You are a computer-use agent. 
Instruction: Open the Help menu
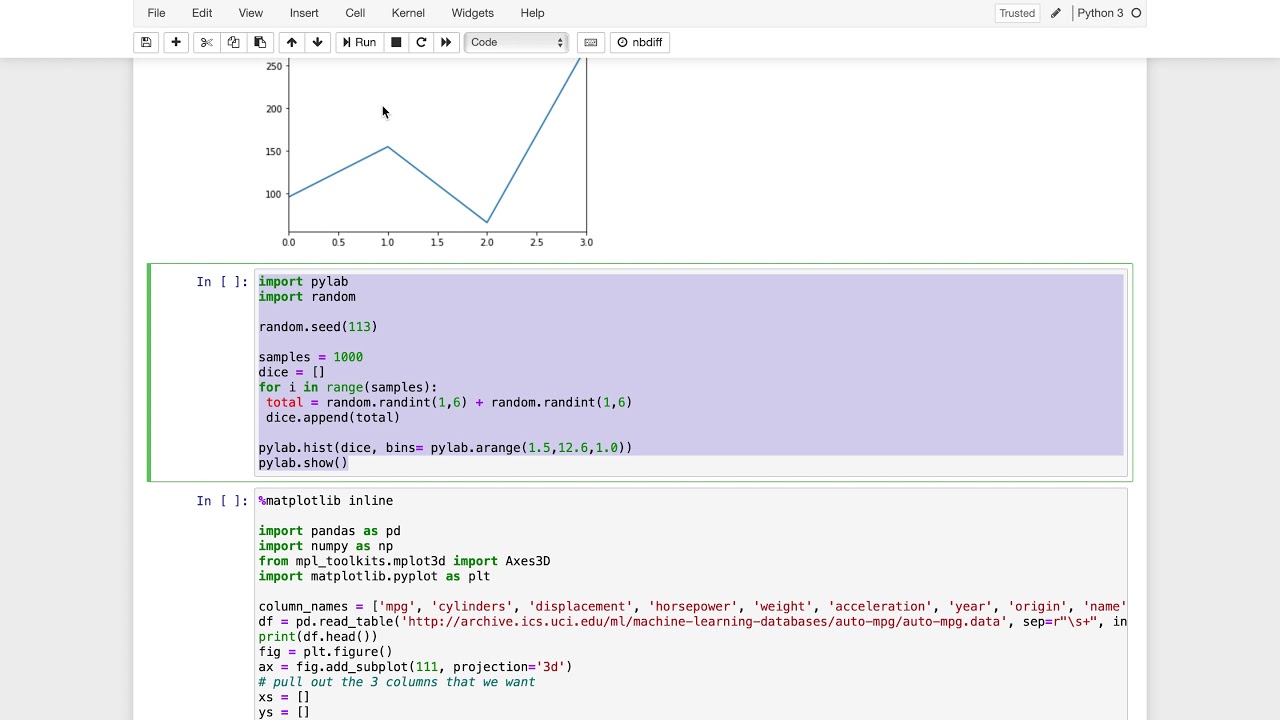coord(532,13)
